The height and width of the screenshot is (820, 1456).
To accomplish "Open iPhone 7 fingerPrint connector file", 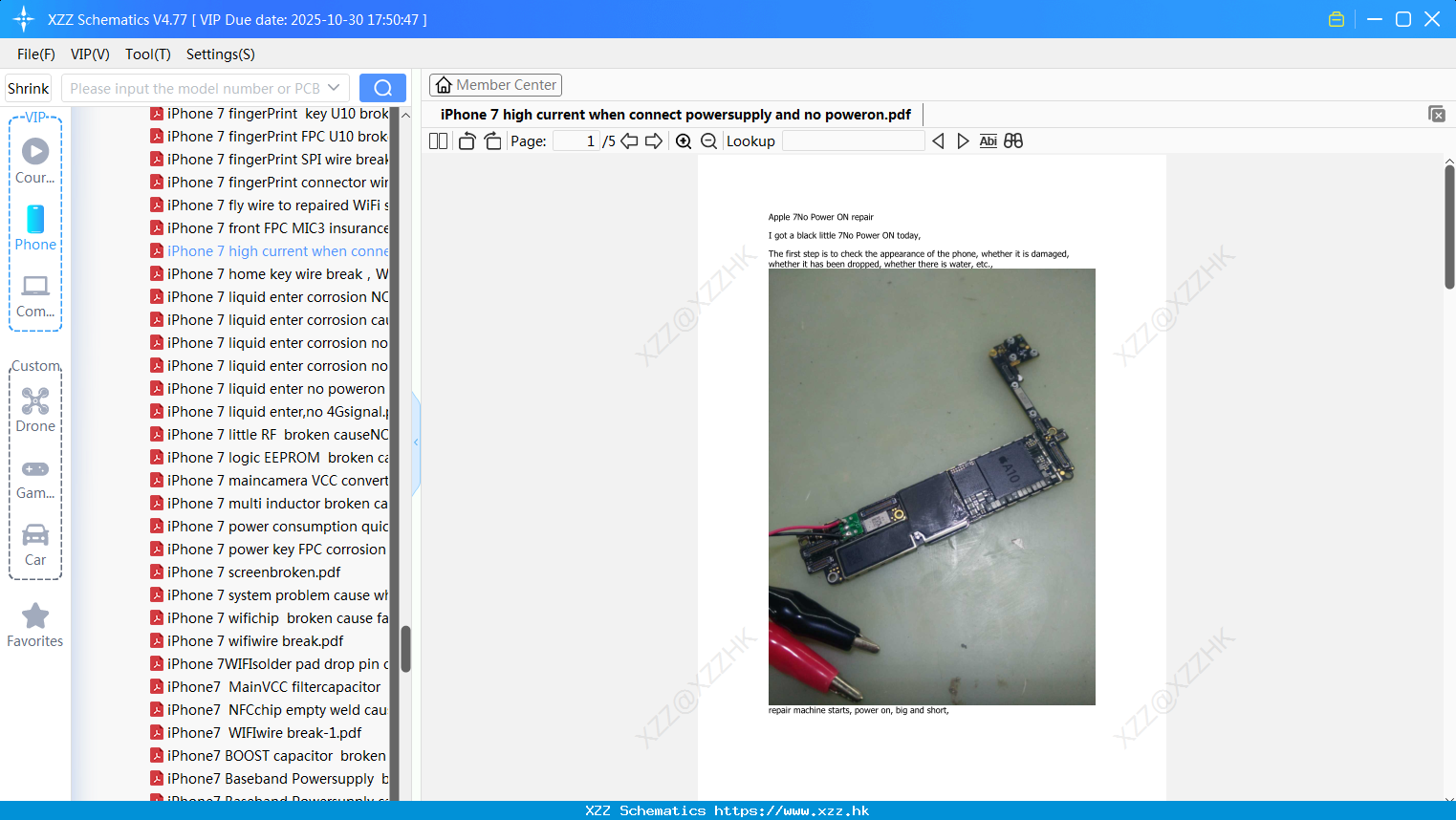I will click(x=270, y=183).
